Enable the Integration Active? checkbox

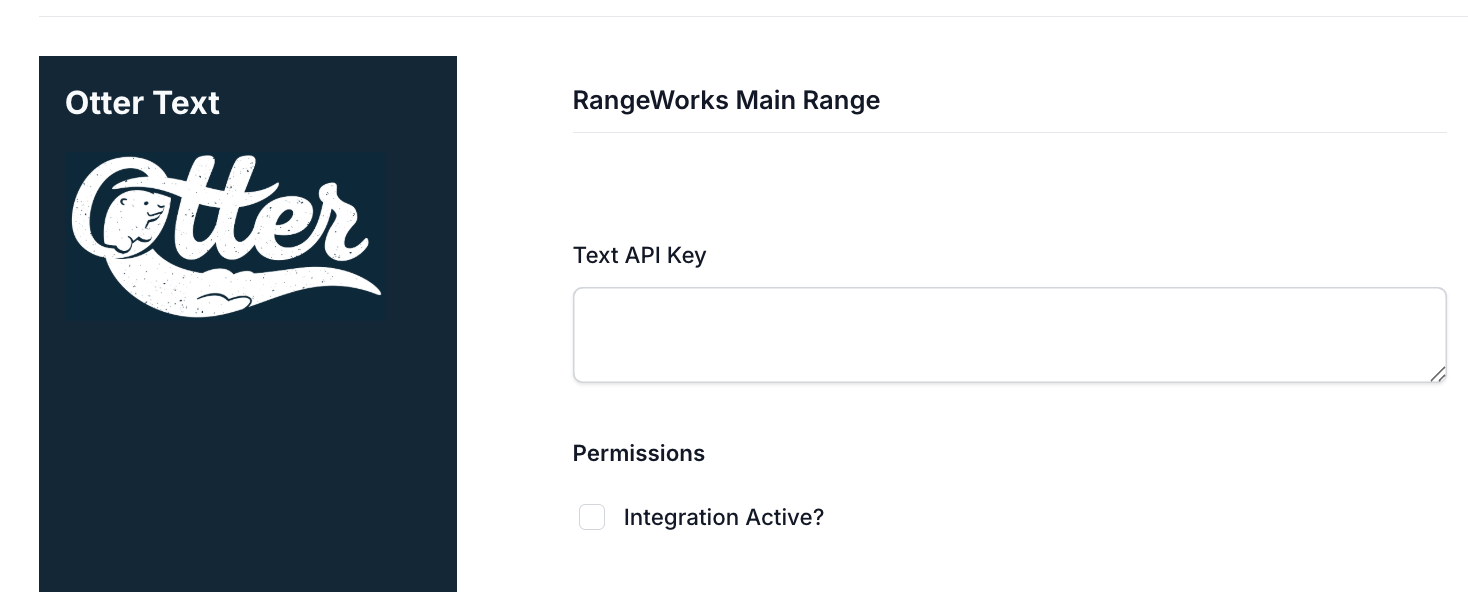click(x=592, y=517)
